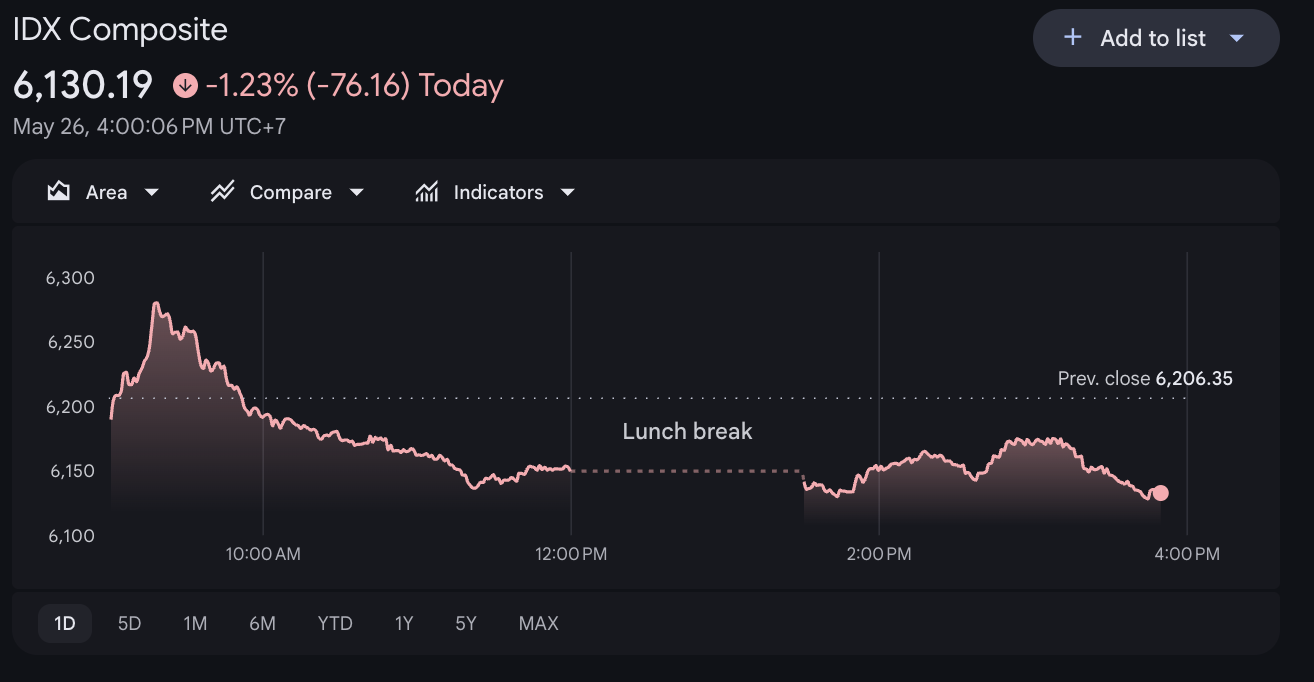Switch to the 5D time range

pos(130,624)
